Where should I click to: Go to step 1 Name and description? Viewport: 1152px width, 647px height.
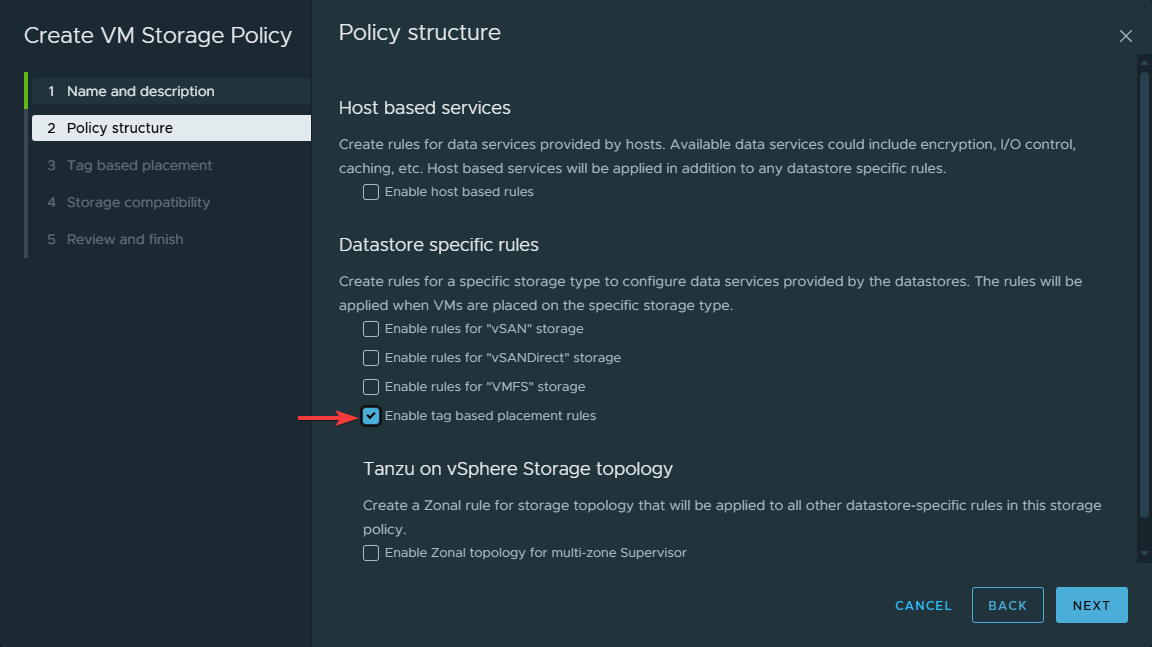coord(140,91)
